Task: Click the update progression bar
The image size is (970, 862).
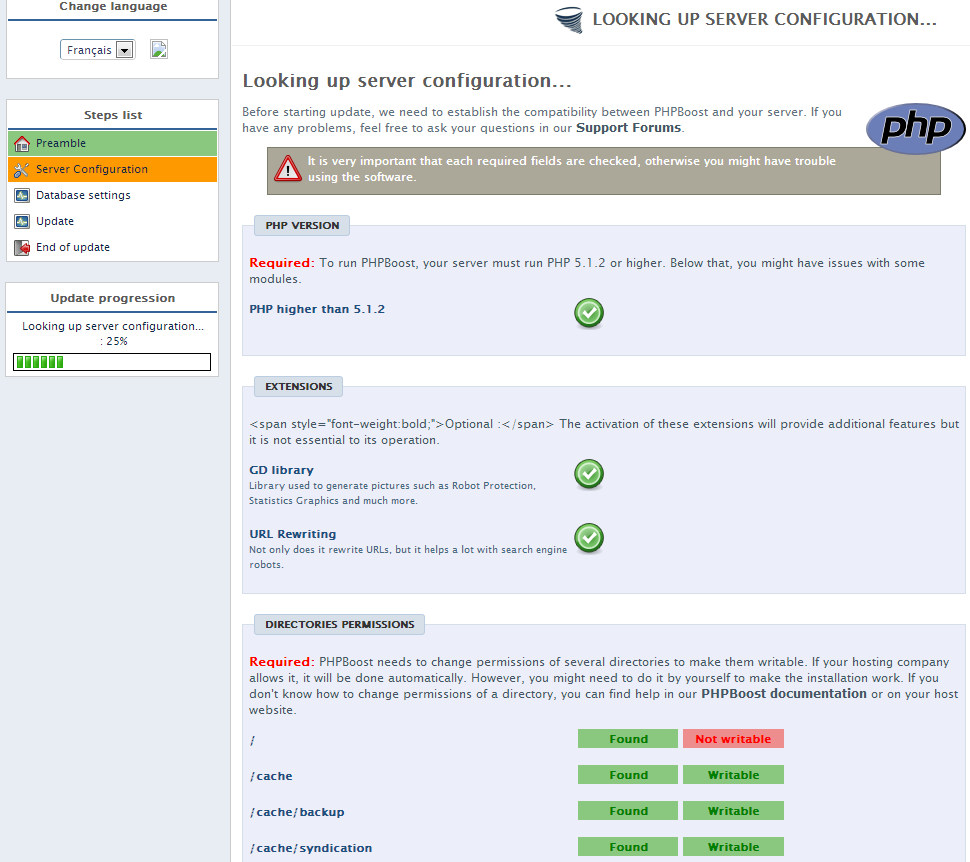Action: pyautogui.click(x=112, y=362)
